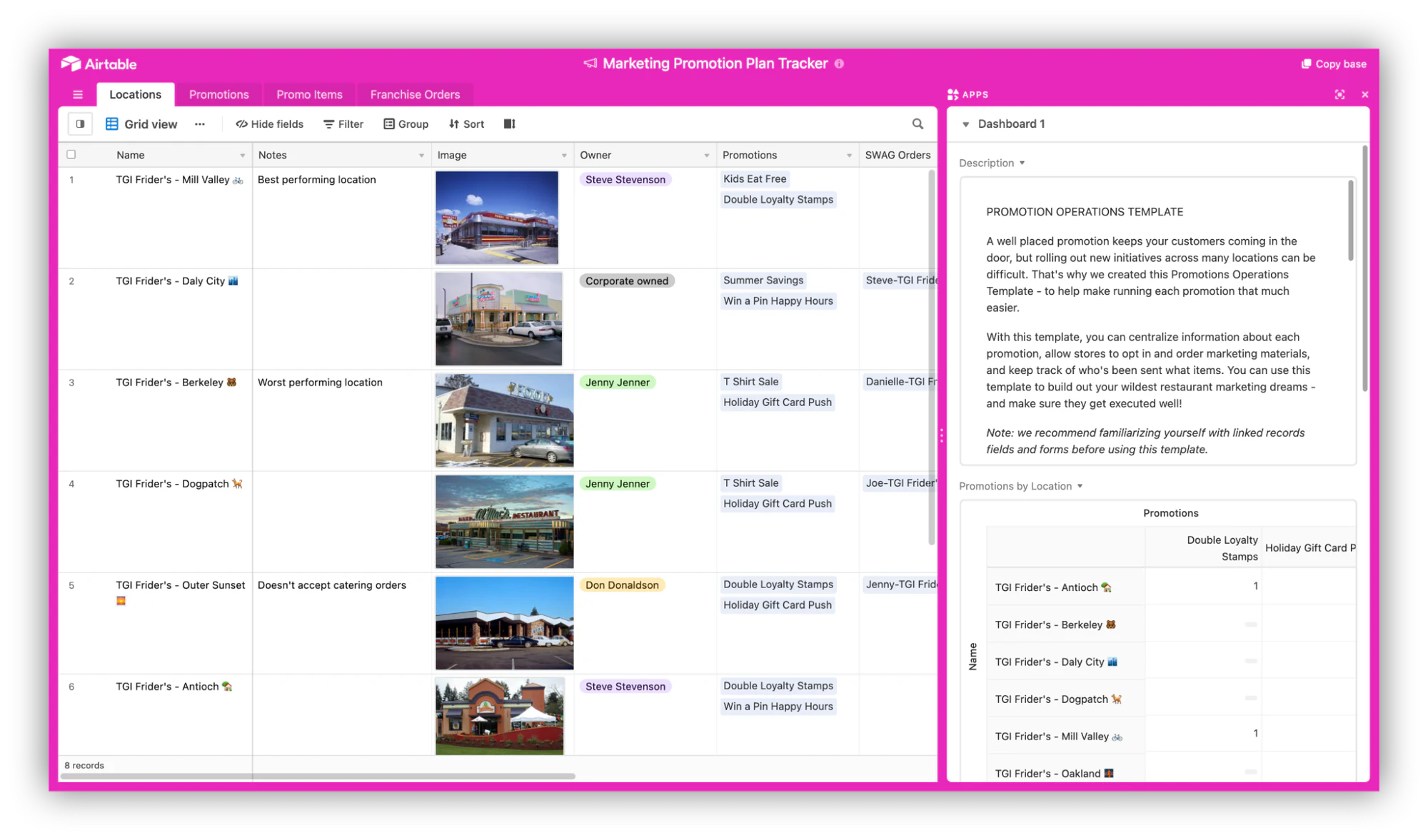Click the Don Donaldson owner tag

(622, 585)
